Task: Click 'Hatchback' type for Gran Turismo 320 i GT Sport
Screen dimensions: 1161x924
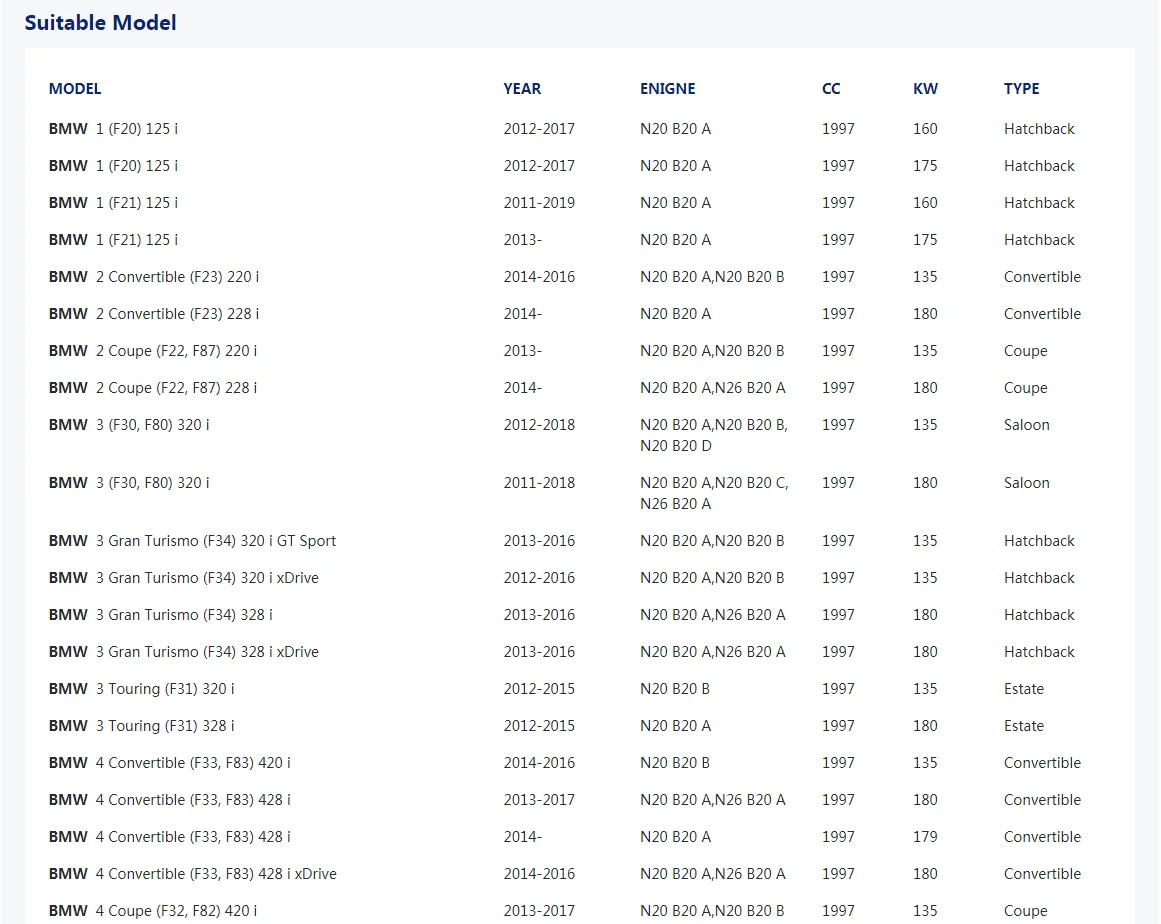Action: point(1039,541)
